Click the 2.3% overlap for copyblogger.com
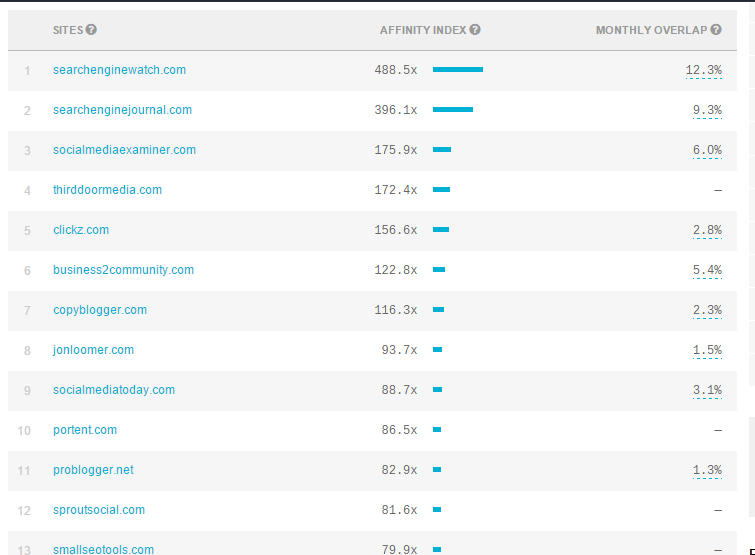Screen dimensions: 755x555 click(x=707, y=310)
